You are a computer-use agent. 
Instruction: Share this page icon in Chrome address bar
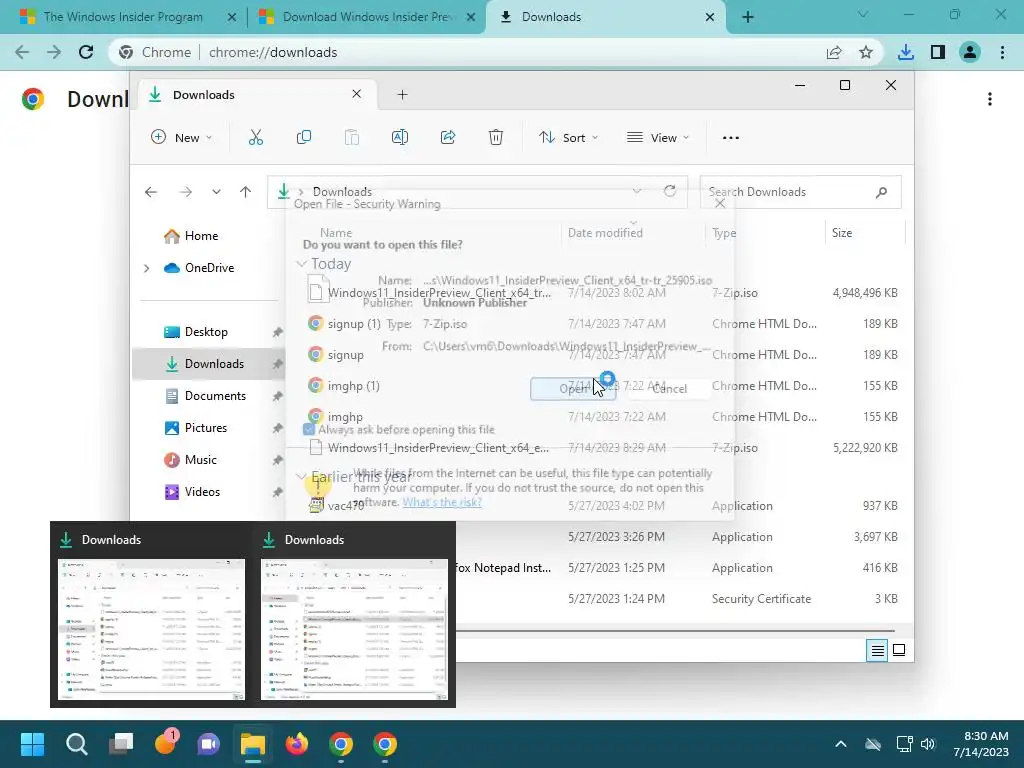click(834, 52)
